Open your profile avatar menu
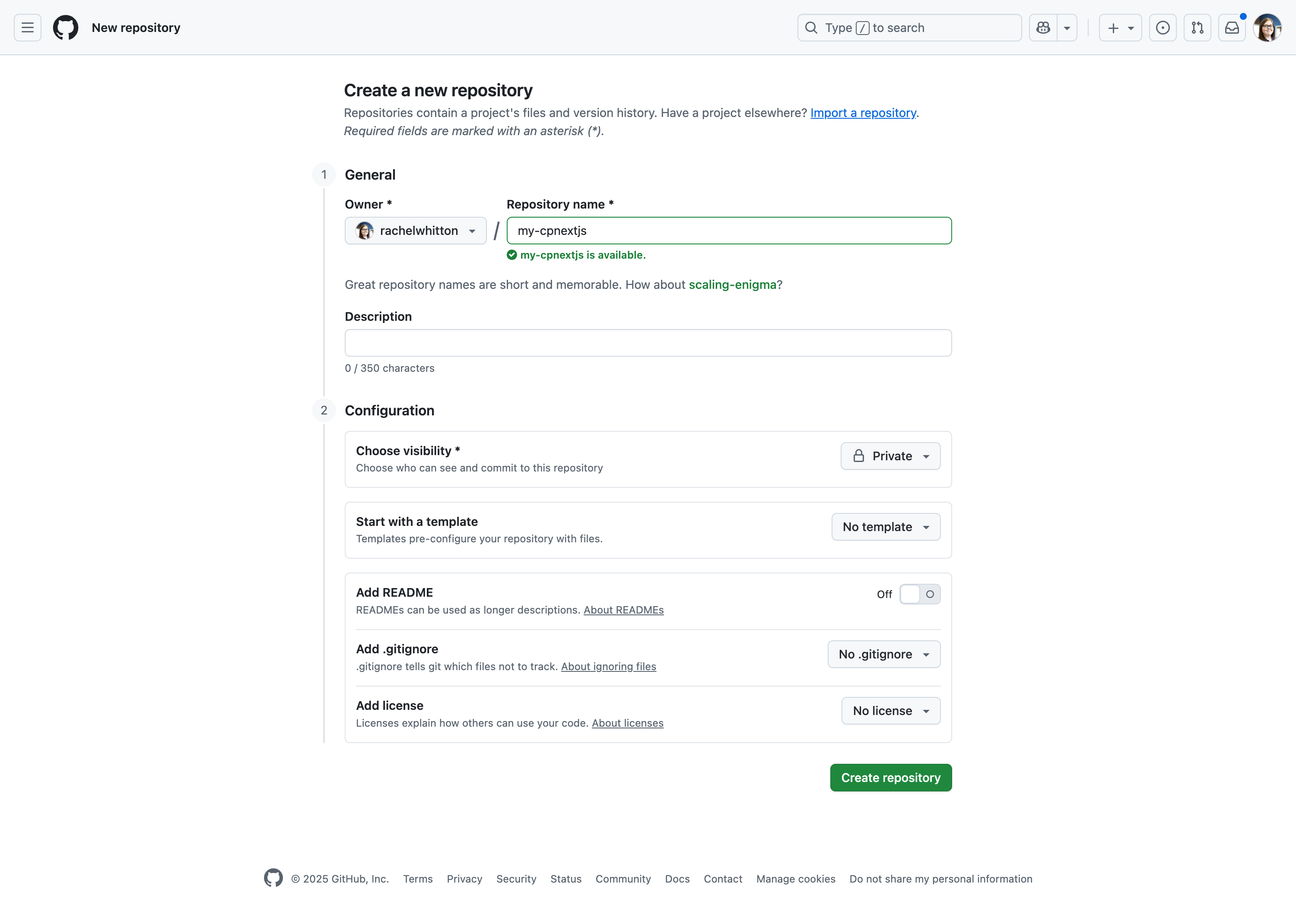 point(1267,27)
